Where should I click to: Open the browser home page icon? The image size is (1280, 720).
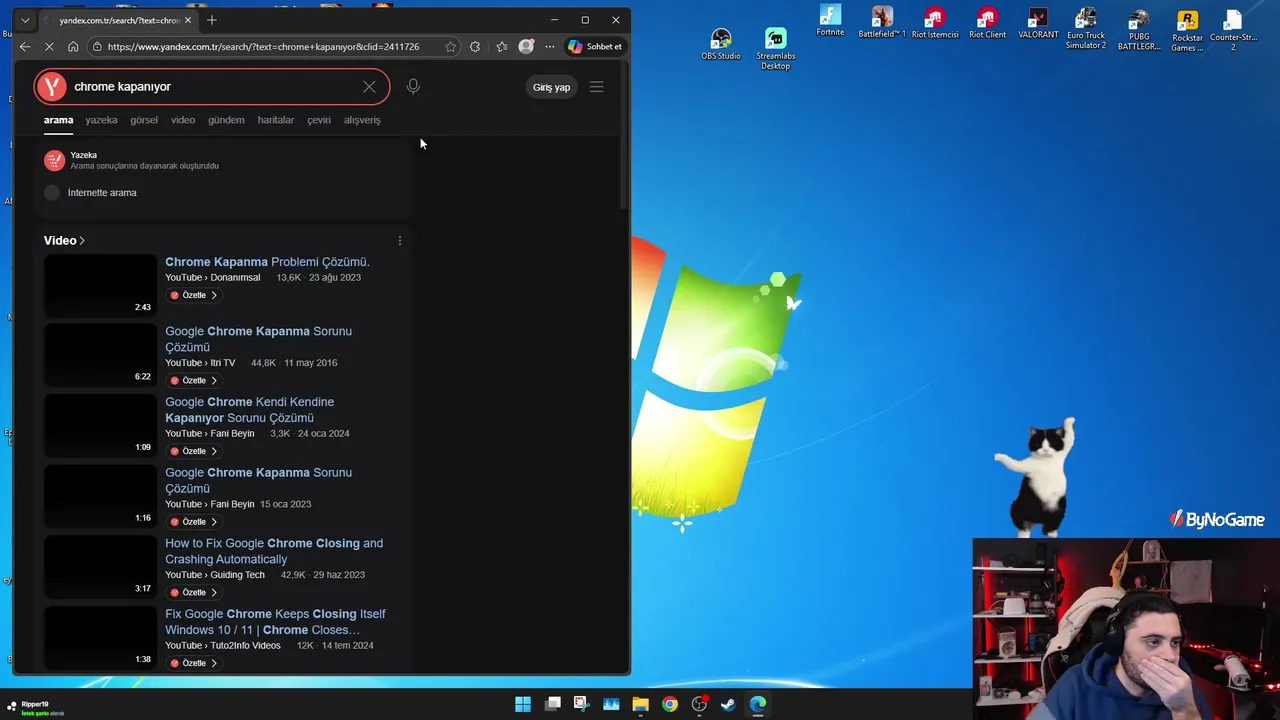coord(73,46)
